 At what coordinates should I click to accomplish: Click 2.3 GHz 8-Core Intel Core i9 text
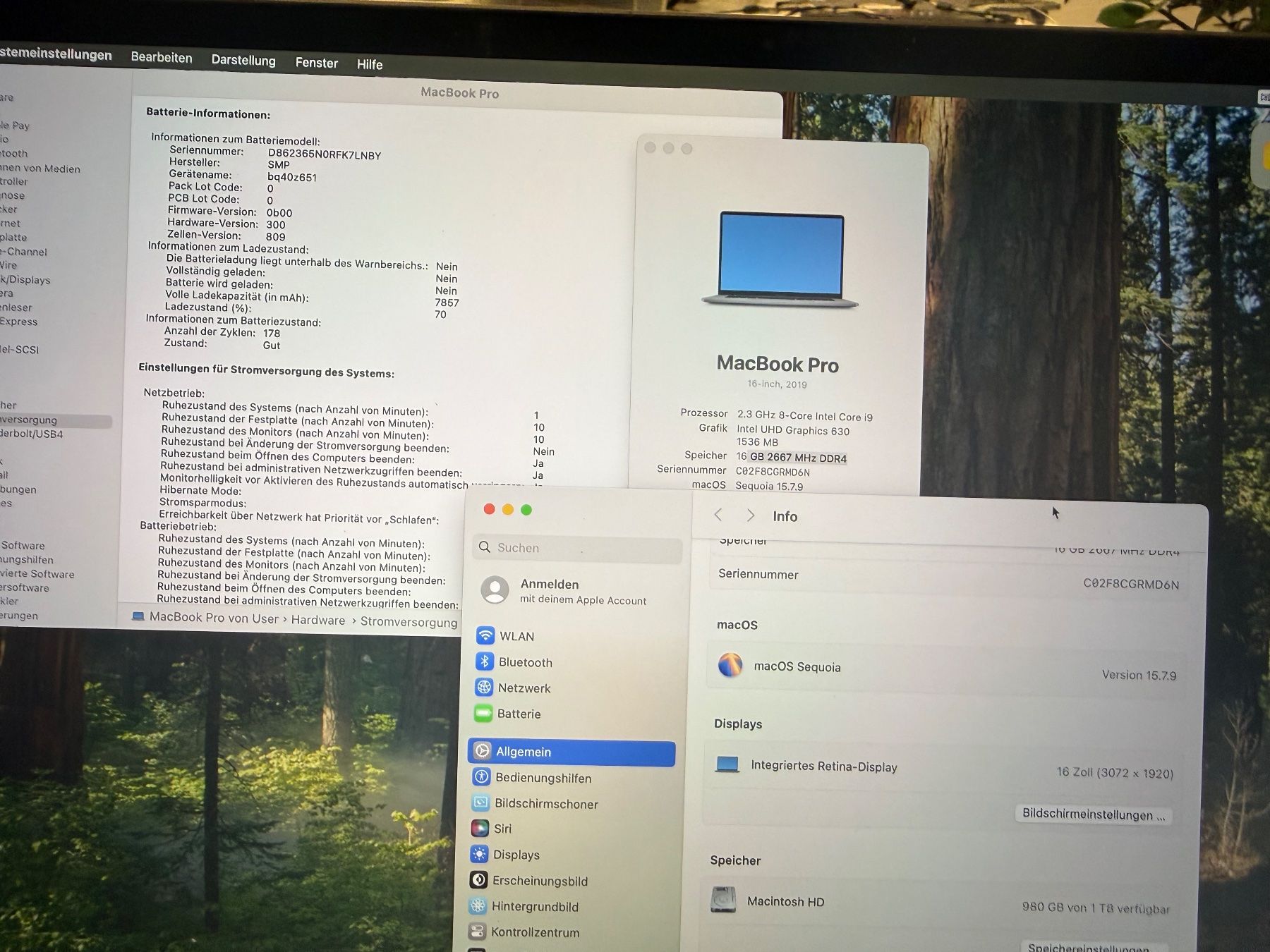click(805, 416)
